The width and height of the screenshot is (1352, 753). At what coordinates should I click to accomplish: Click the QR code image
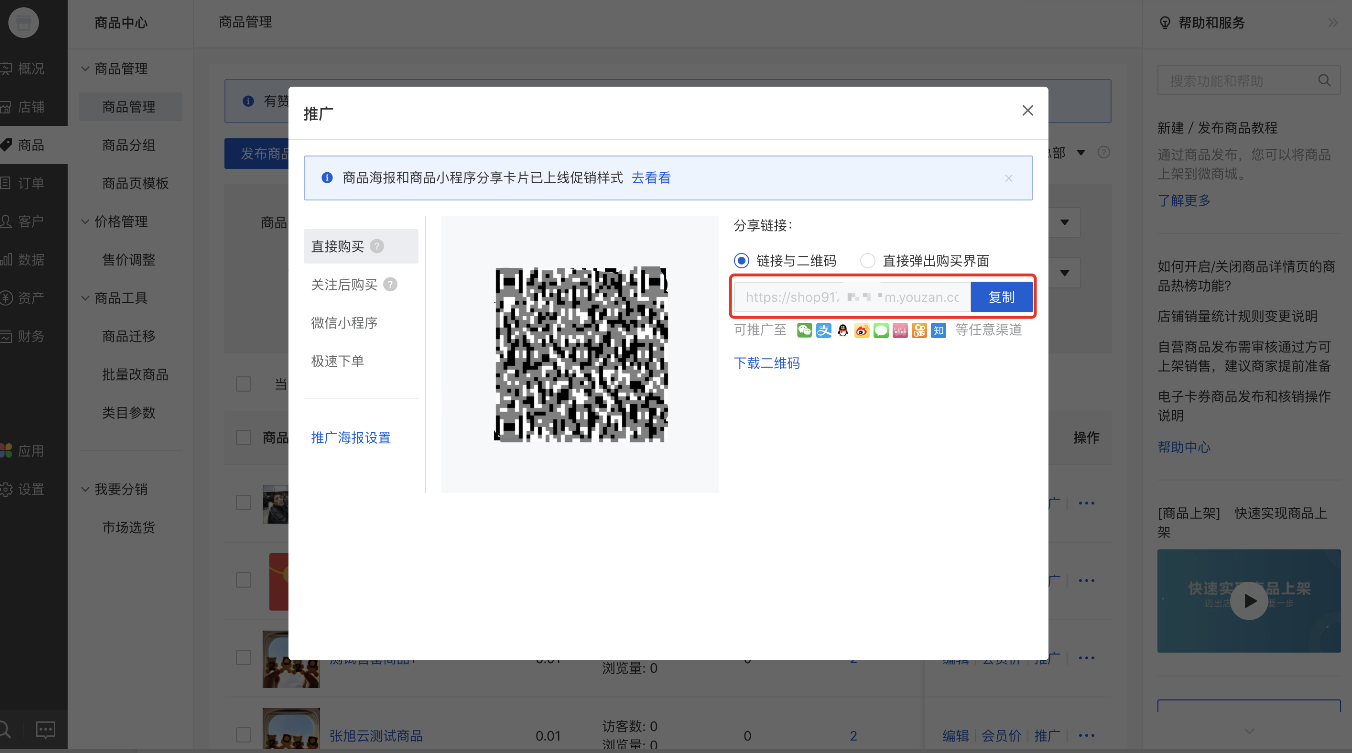[x=580, y=354]
